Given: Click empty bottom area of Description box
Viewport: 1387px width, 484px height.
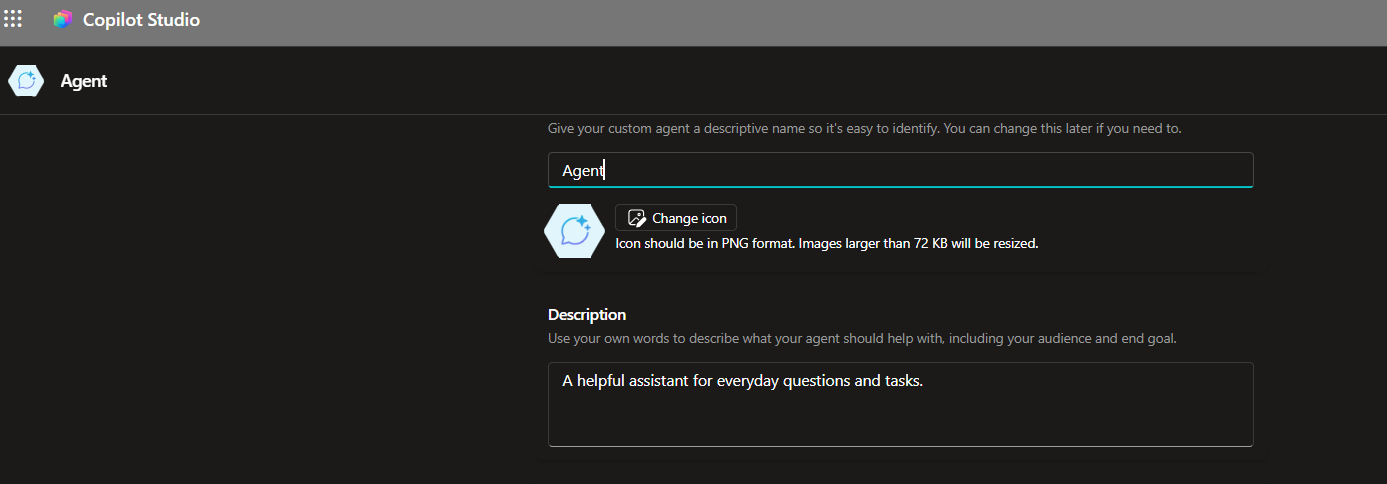Looking at the screenshot, I should pos(900,424).
